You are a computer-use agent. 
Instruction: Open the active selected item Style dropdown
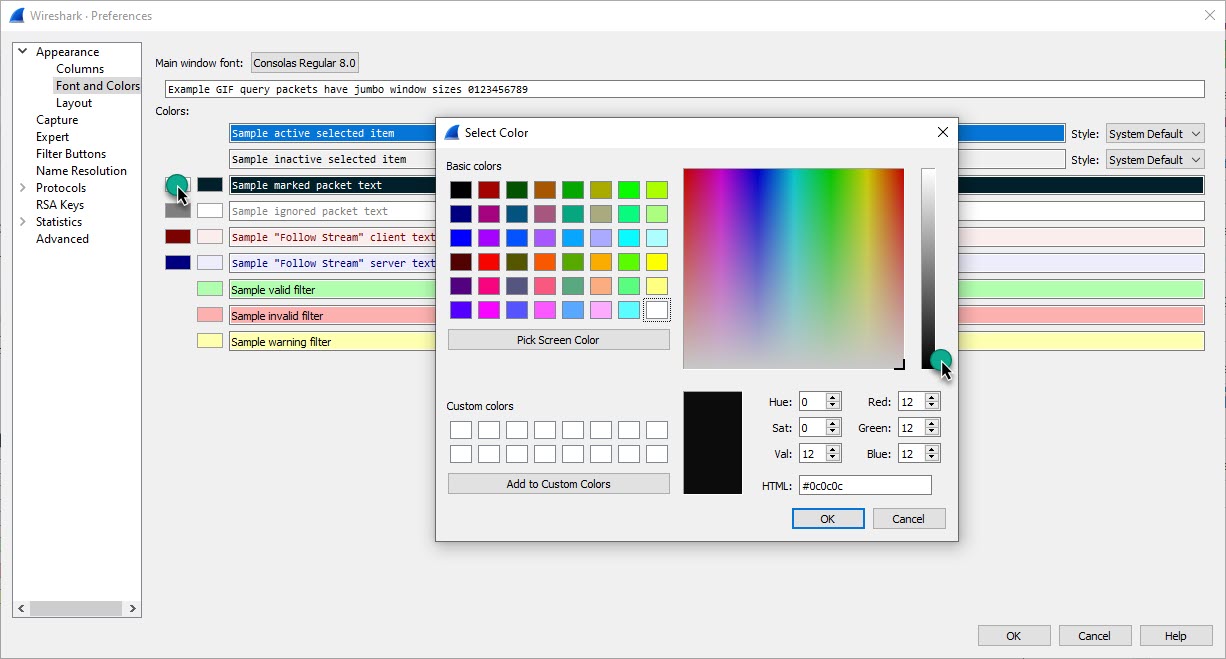click(1154, 134)
